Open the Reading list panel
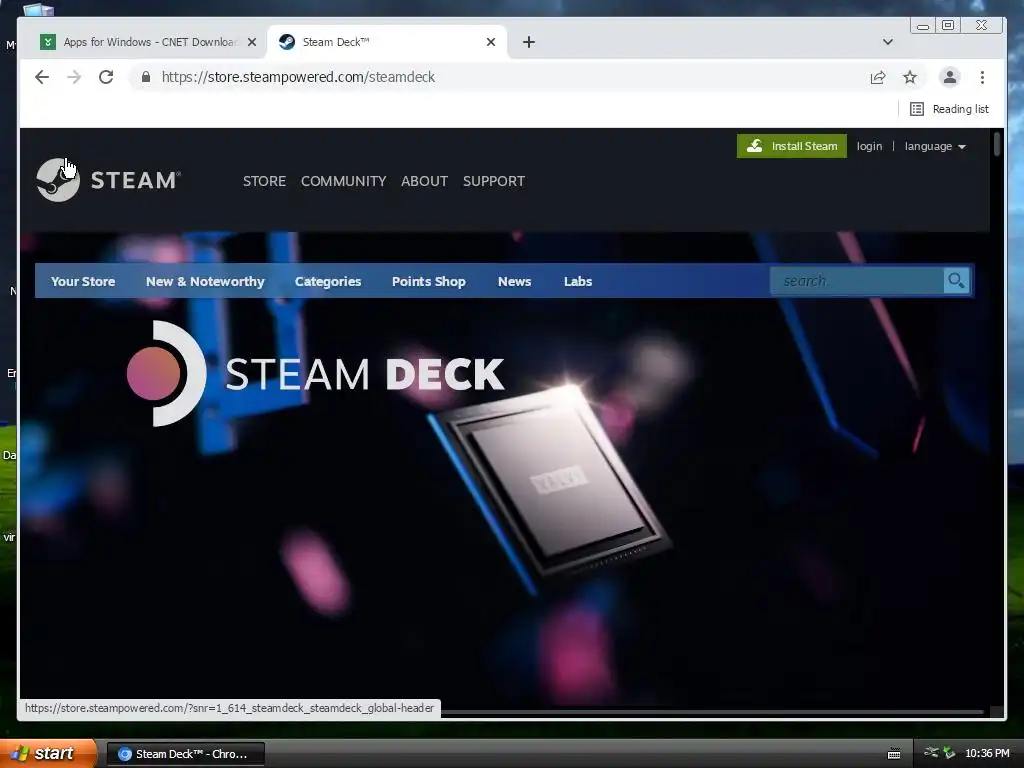The image size is (1024, 768). (950, 109)
